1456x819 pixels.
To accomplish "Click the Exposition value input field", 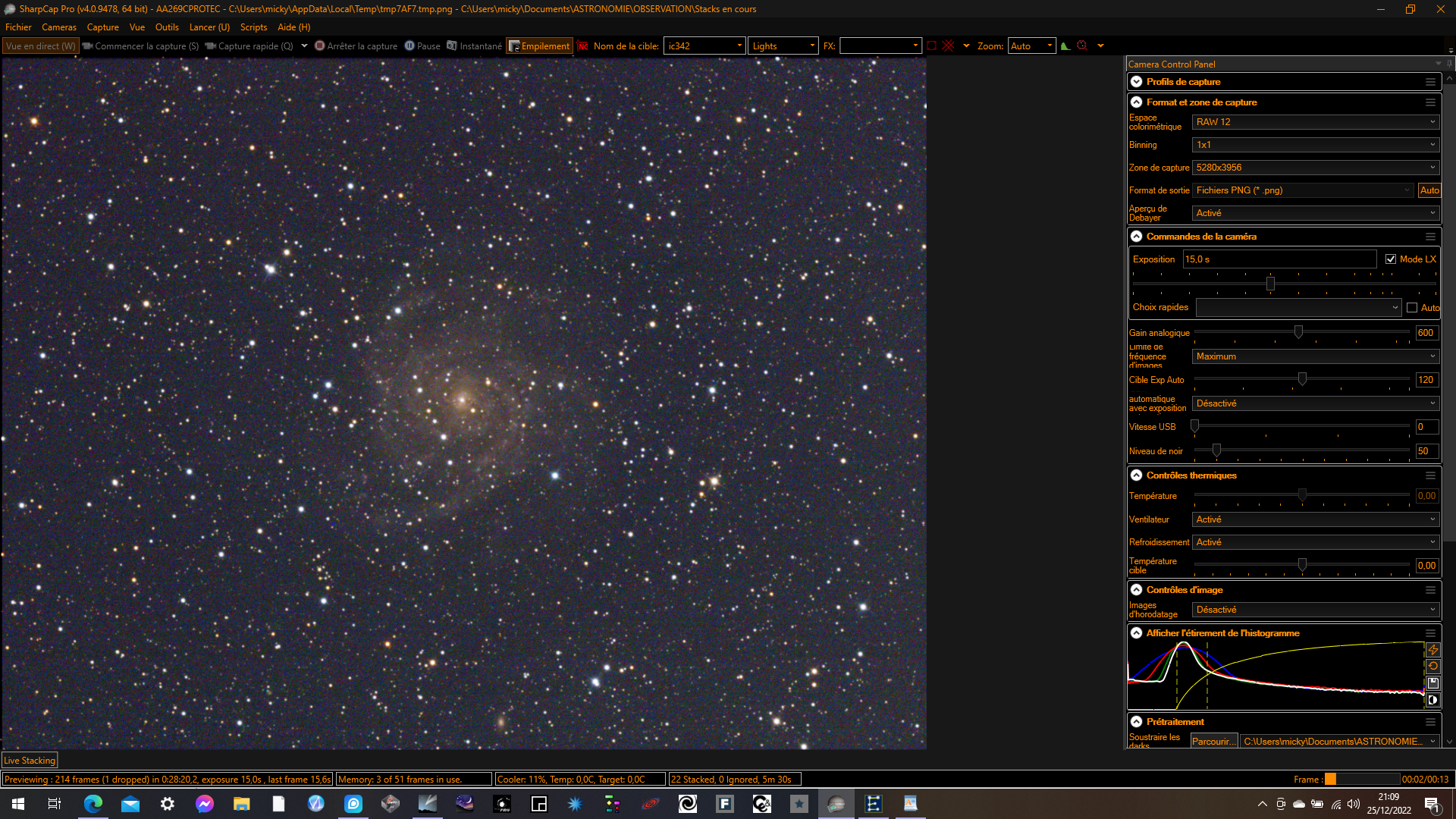I will click(x=1279, y=259).
